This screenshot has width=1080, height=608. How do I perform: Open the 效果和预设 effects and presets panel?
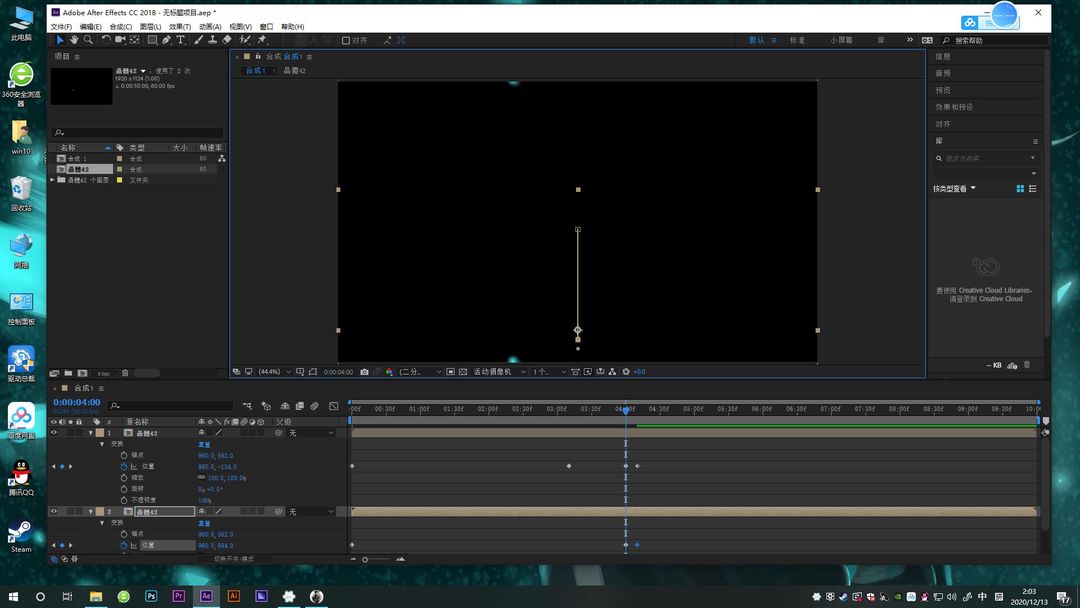(954, 107)
